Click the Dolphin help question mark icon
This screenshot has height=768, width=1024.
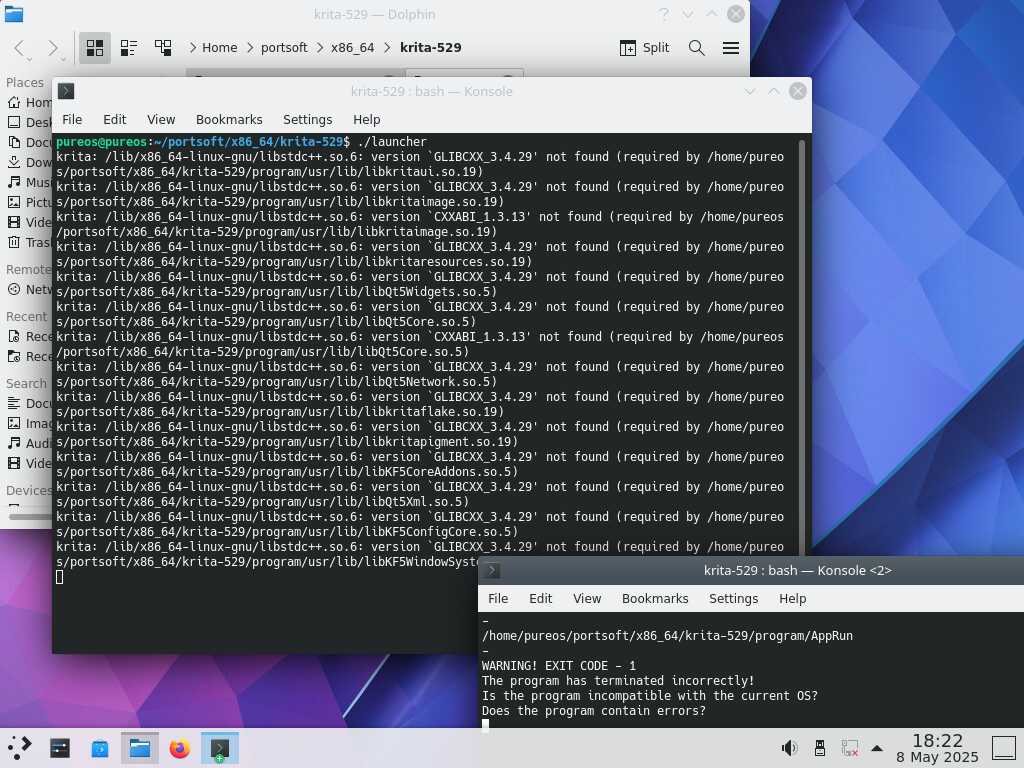pyautogui.click(x=664, y=14)
